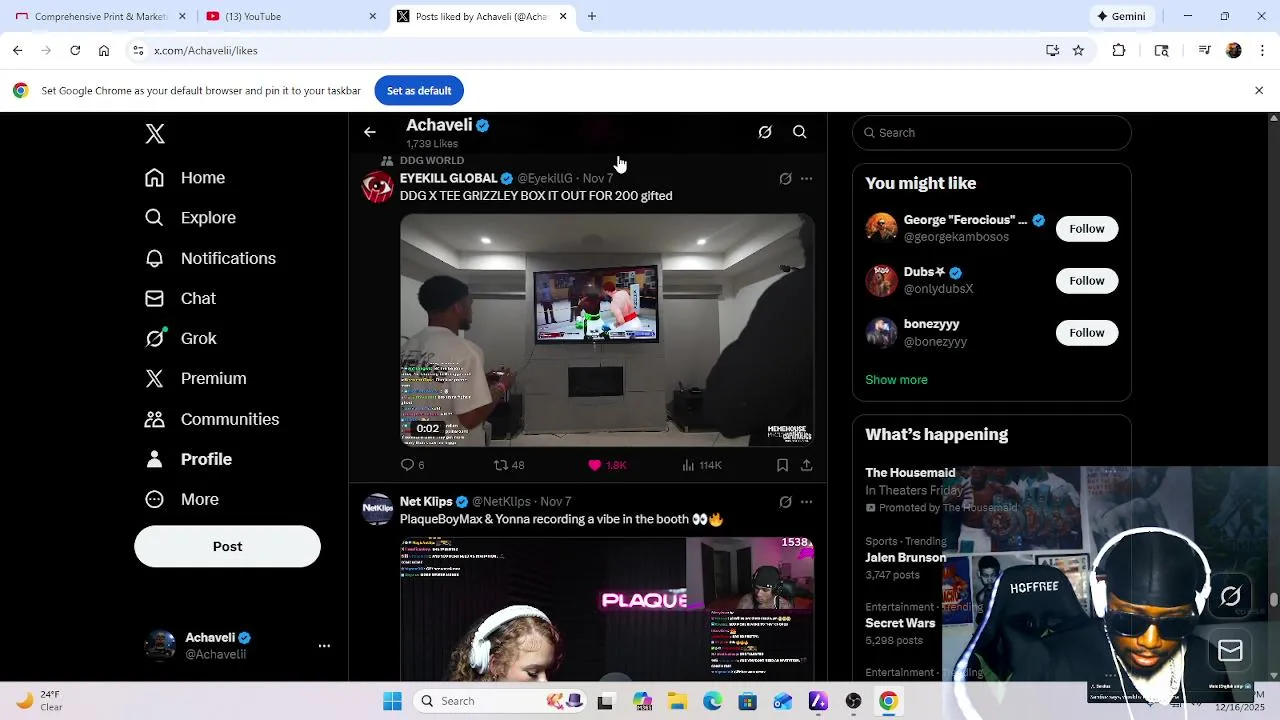Reply to the EYEKILL GLOBAL post
The image size is (1280, 720).
point(413,465)
